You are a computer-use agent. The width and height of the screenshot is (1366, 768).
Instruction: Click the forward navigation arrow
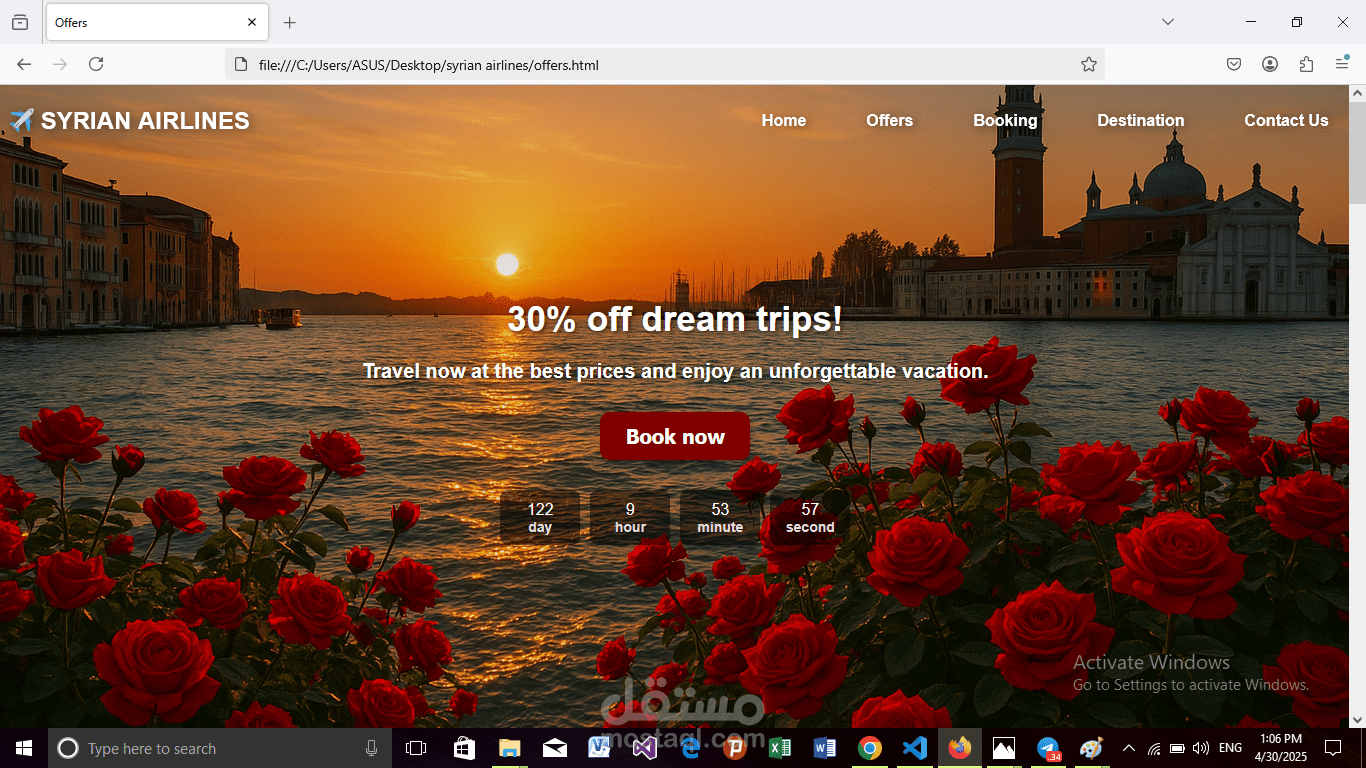[60, 64]
